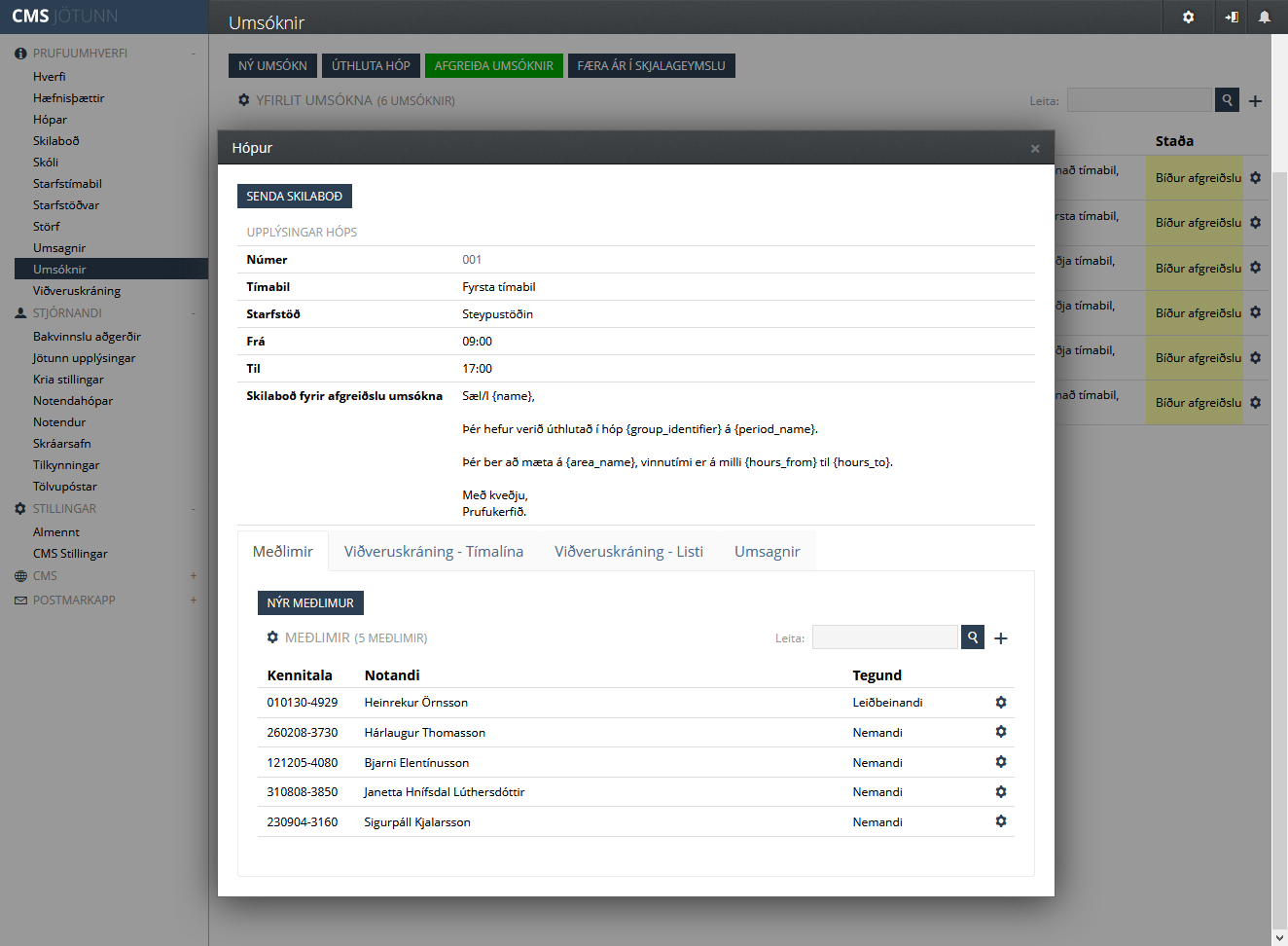This screenshot has width=1288, height=946.
Task: Open Notendahópar in sidebar
Action: tap(73, 401)
